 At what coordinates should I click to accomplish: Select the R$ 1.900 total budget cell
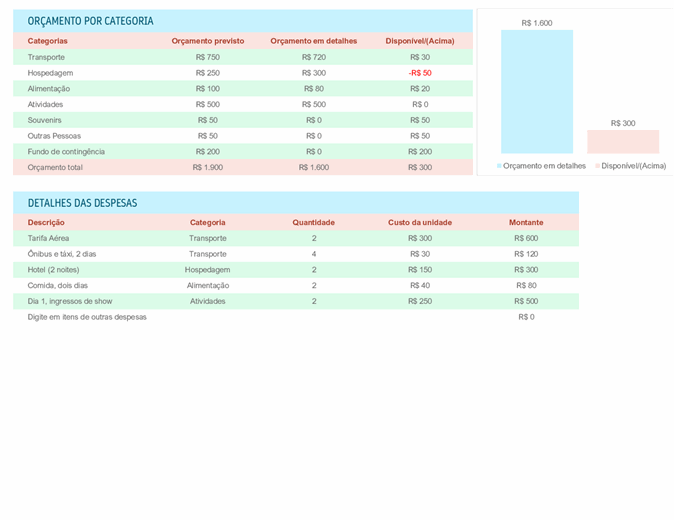207,167
